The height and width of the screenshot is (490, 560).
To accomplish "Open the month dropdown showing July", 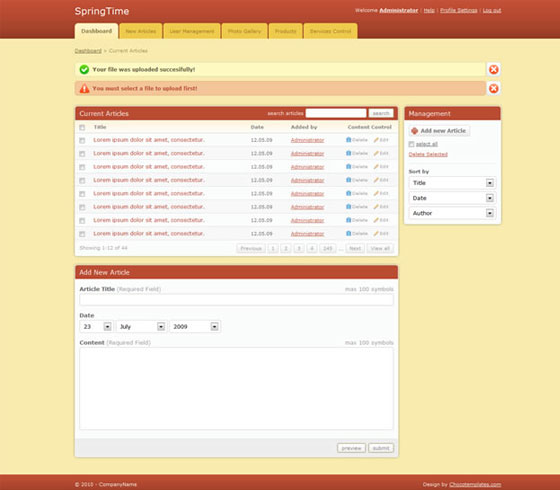I will click(x=141, y=326).
